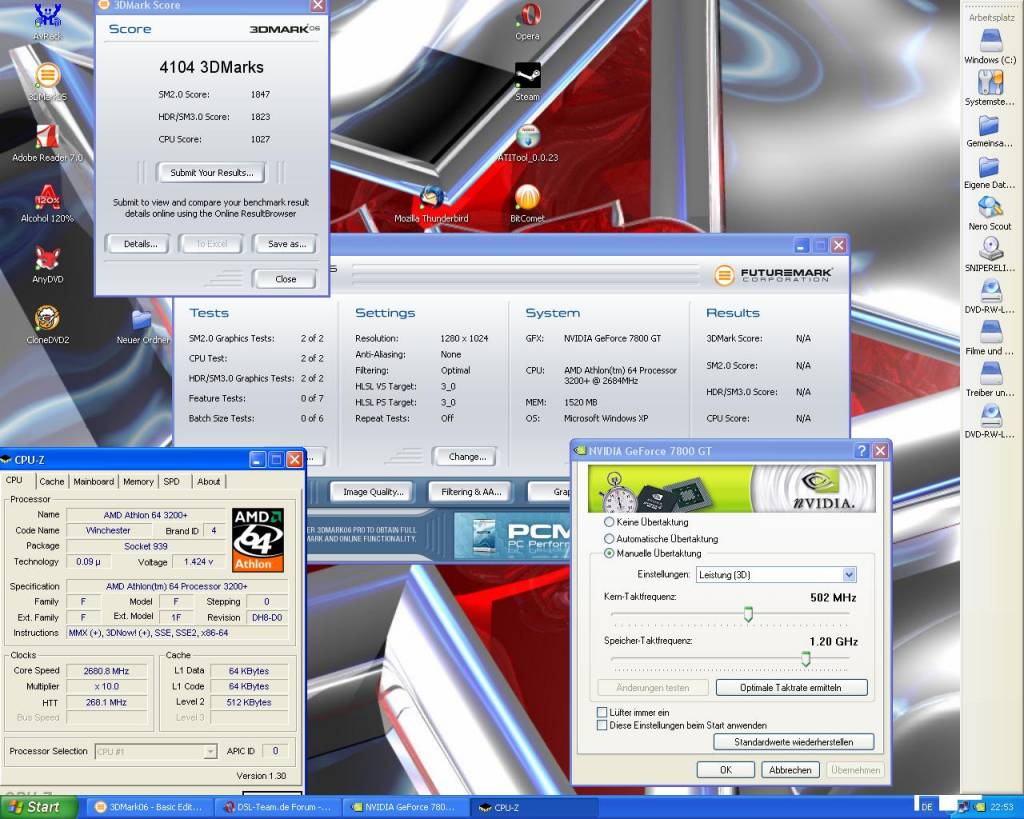Open the Processor Selection dropdown in CPU-Z
The width and height of the screenshot is (1024, 819).
(x=155, y=752)
